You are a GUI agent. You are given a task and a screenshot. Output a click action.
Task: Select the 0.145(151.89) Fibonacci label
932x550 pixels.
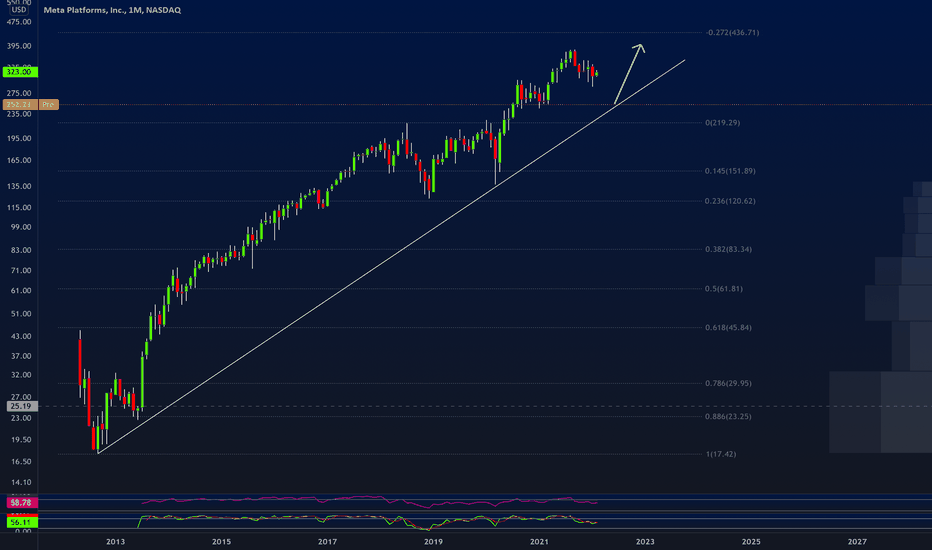(x=730, y=171)
